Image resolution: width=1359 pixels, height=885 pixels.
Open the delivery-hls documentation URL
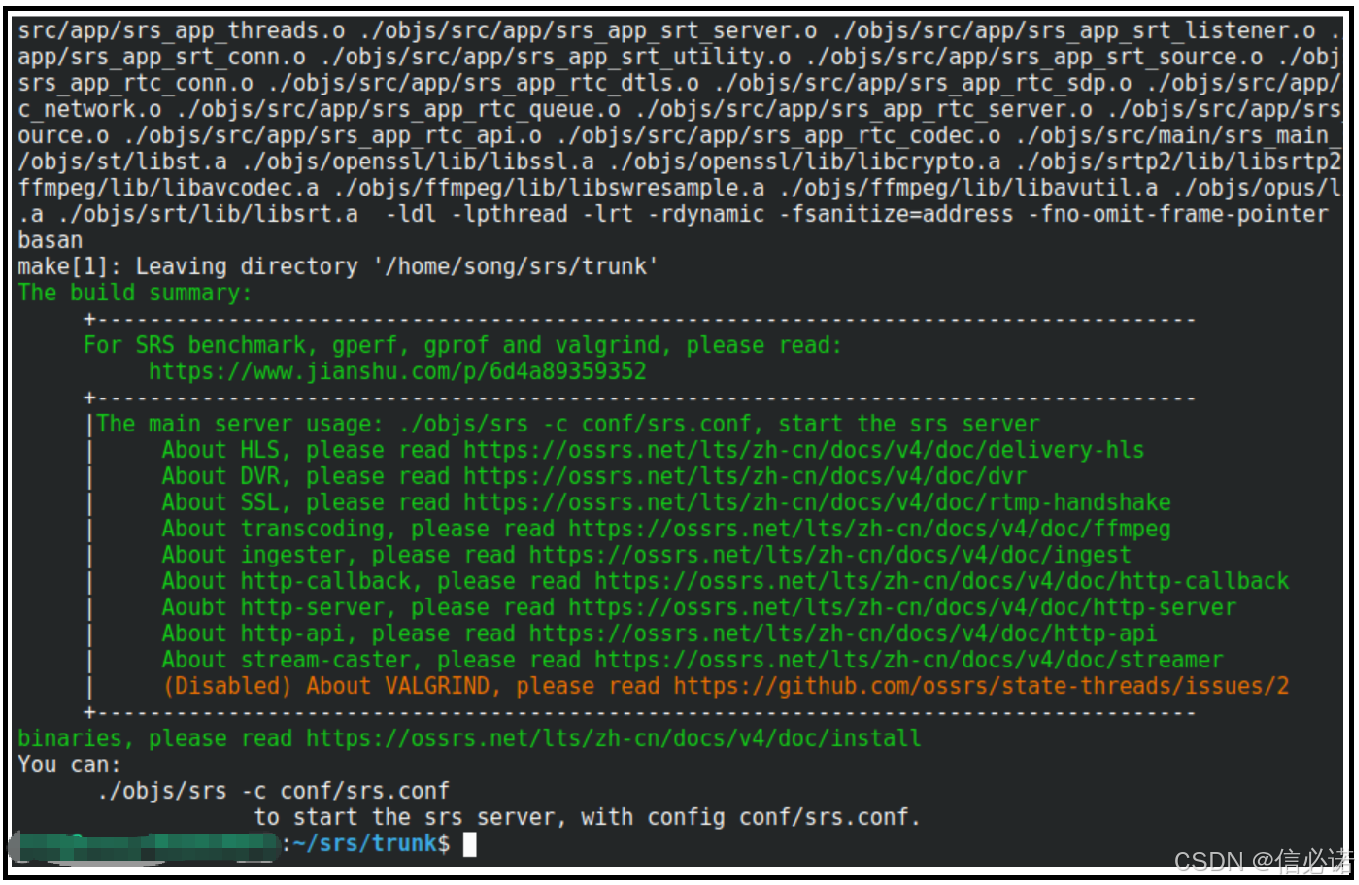click(x=804, y=450)
